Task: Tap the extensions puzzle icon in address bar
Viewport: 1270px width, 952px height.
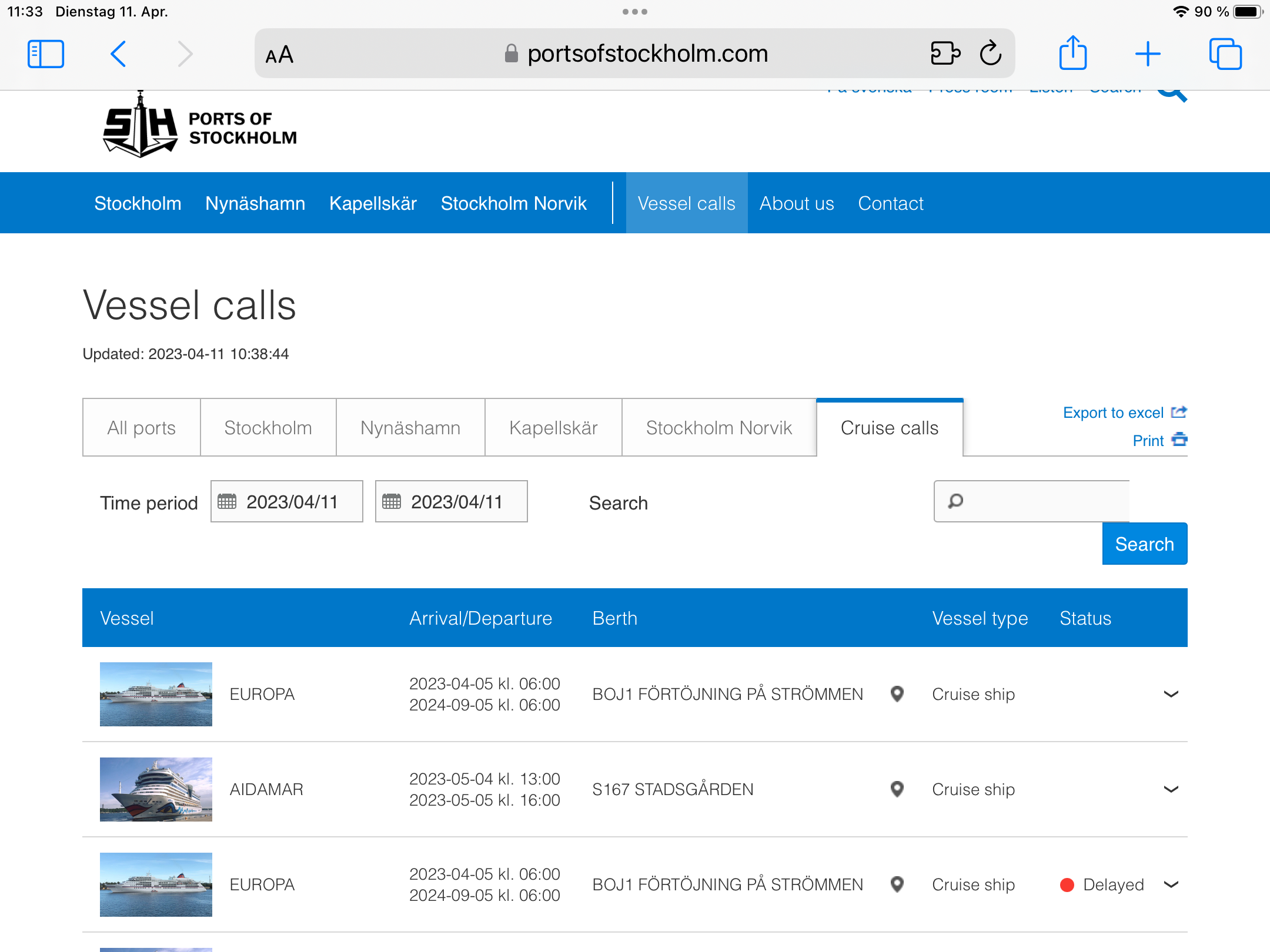Action: point(945,53)
